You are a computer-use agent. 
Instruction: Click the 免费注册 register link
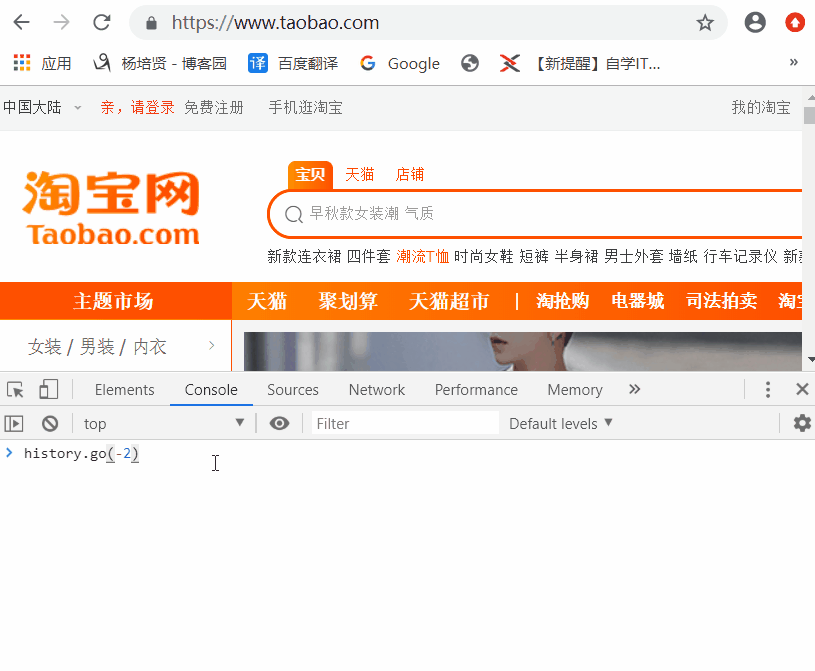point(214,108)
